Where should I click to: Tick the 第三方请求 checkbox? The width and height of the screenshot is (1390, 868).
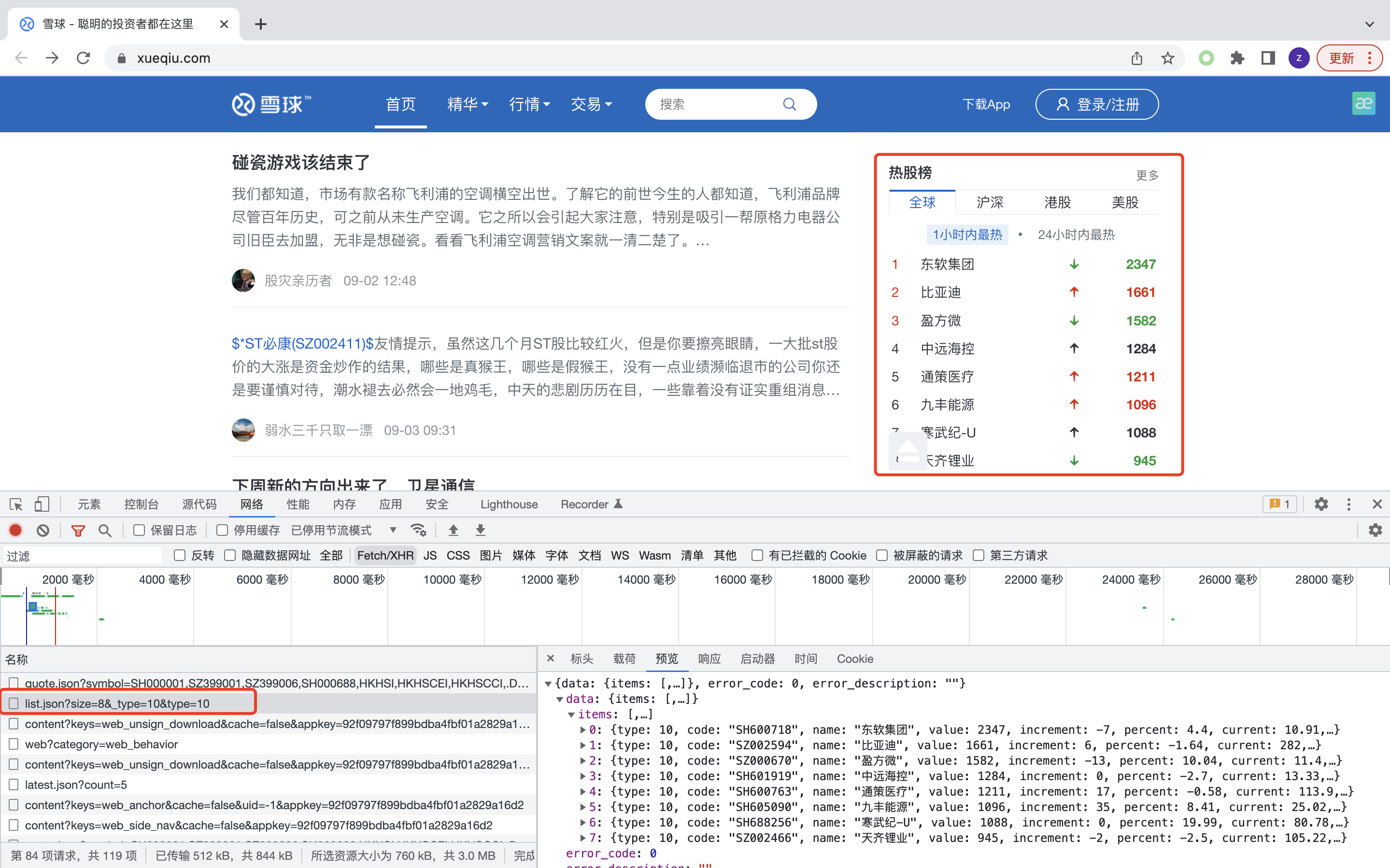coord(979,555)
